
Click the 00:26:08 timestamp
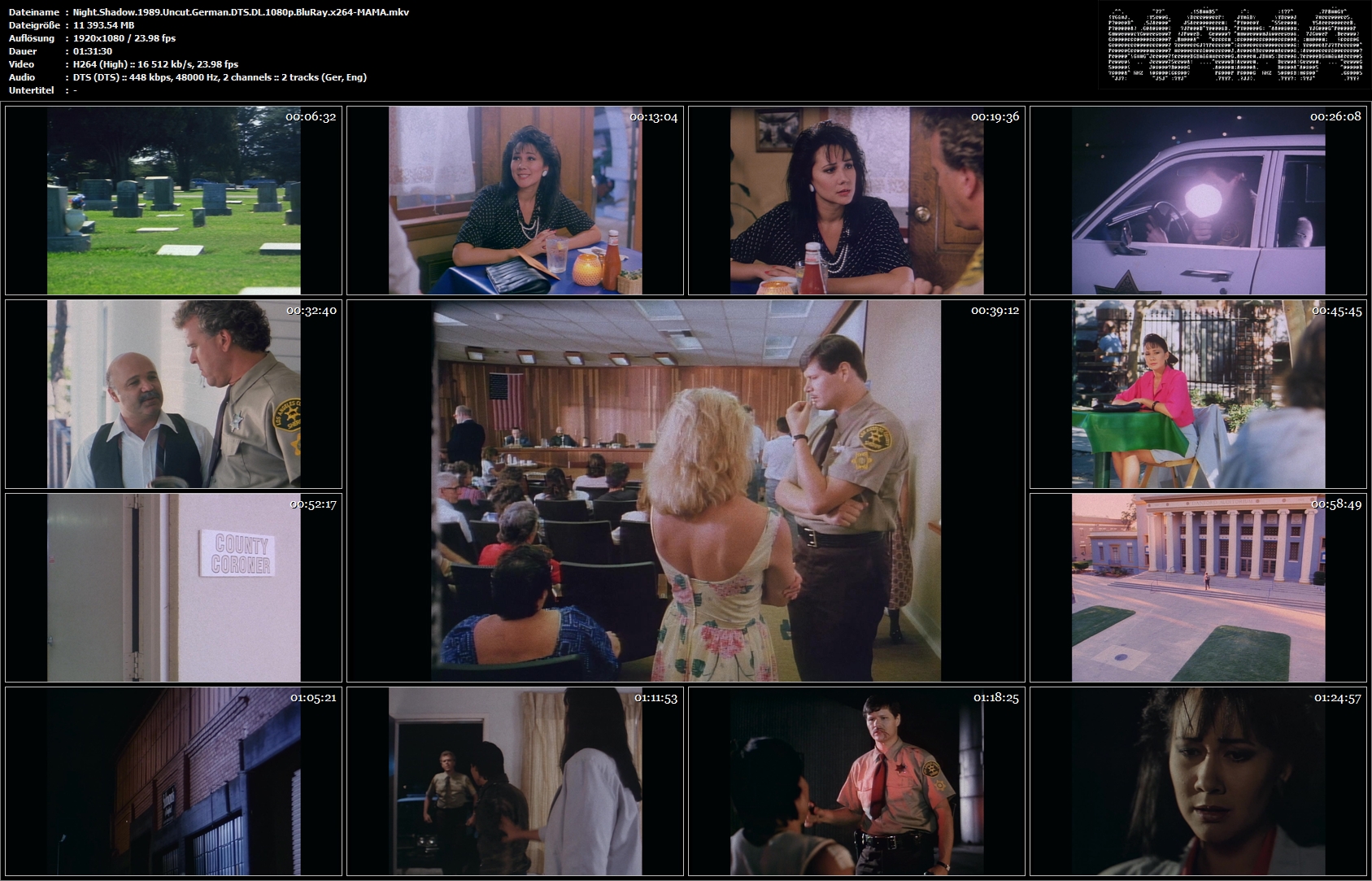(1336, 117)
